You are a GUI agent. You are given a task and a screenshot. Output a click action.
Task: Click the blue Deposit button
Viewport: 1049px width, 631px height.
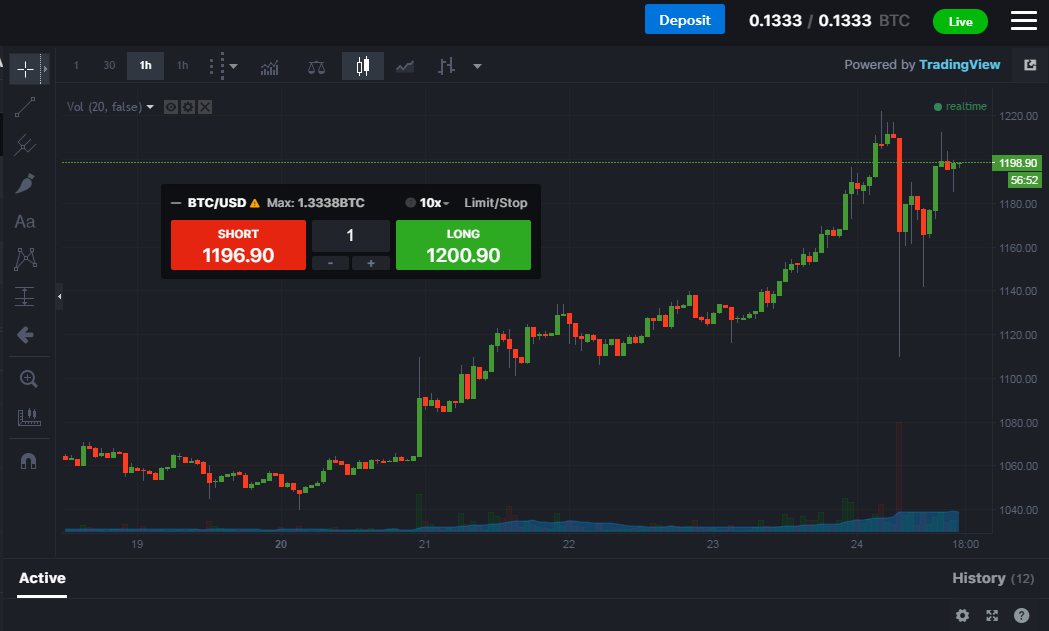[684, 19]
